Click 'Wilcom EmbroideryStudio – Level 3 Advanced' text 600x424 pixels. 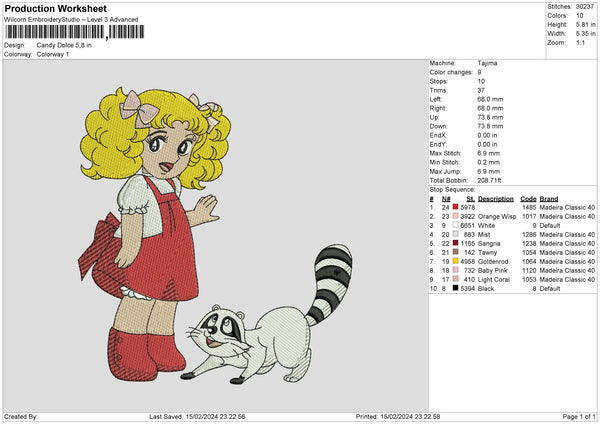point(71,20)
